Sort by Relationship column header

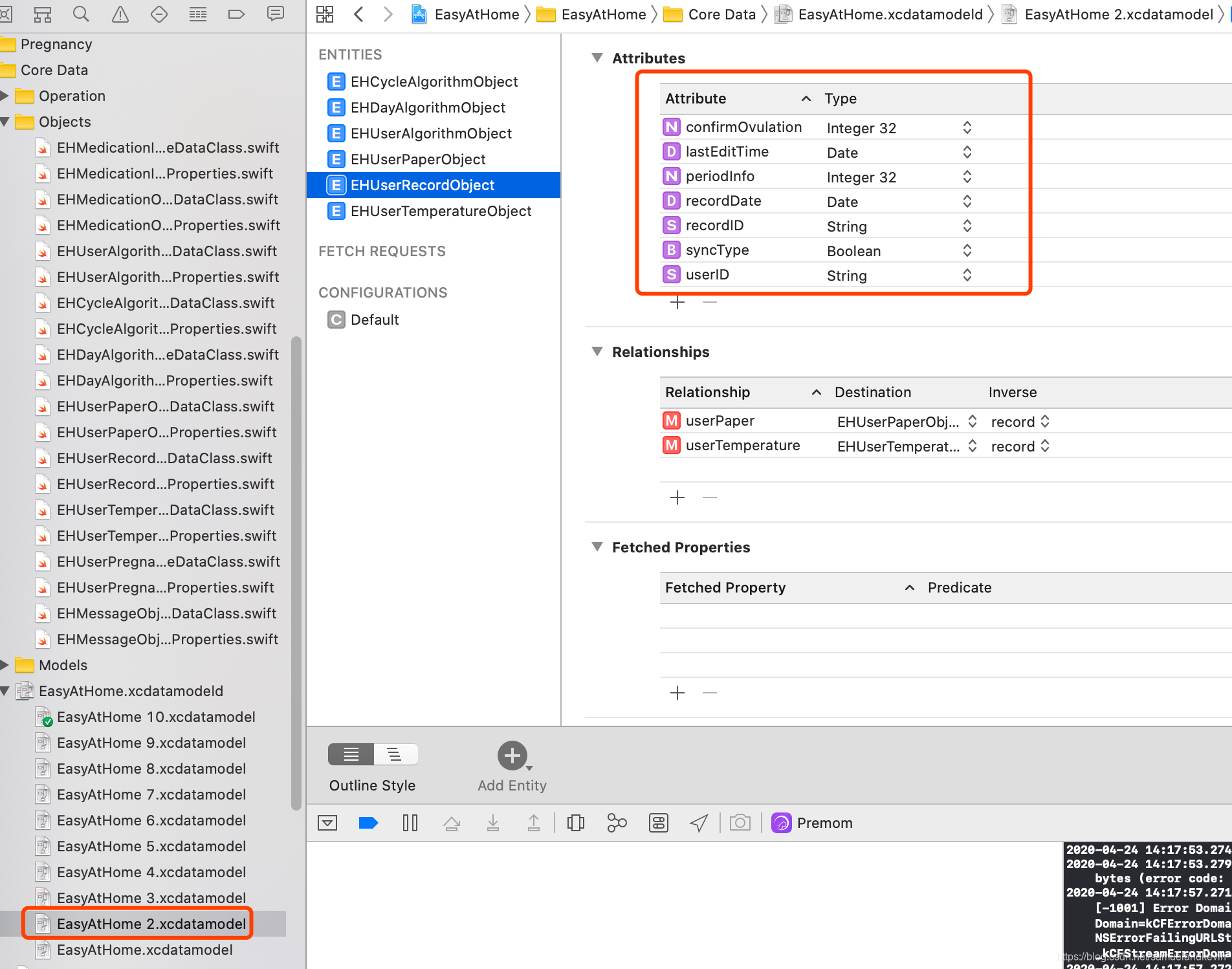click(x=743, y=392)
